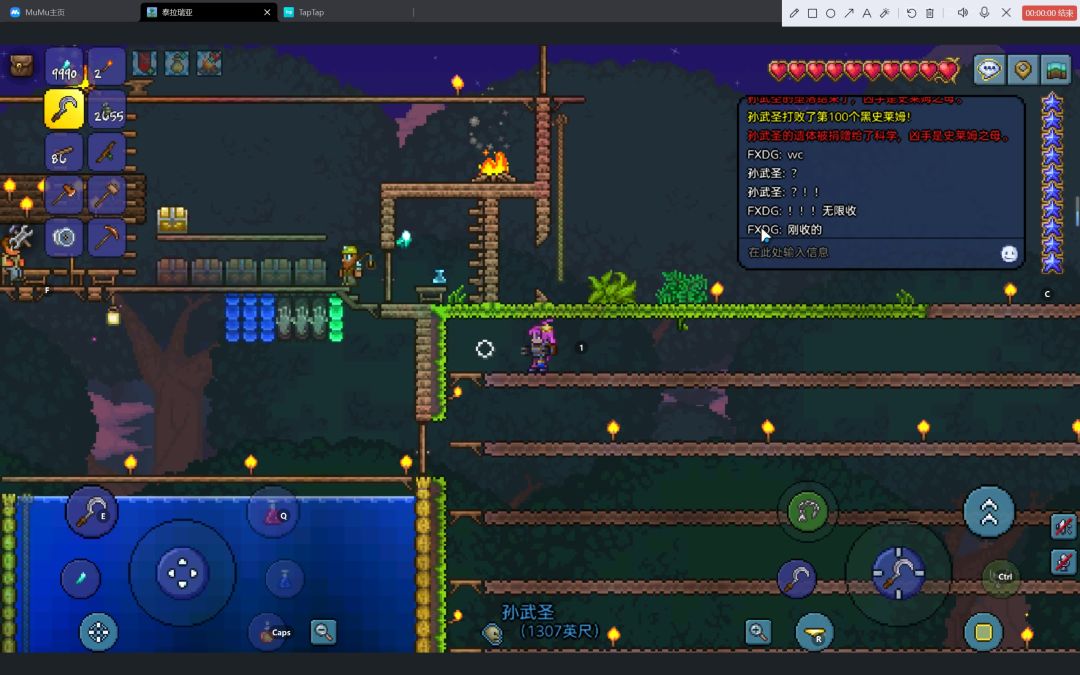Fire the green grappling hook button
The image size is (1080, 675).
click(808, 511)
